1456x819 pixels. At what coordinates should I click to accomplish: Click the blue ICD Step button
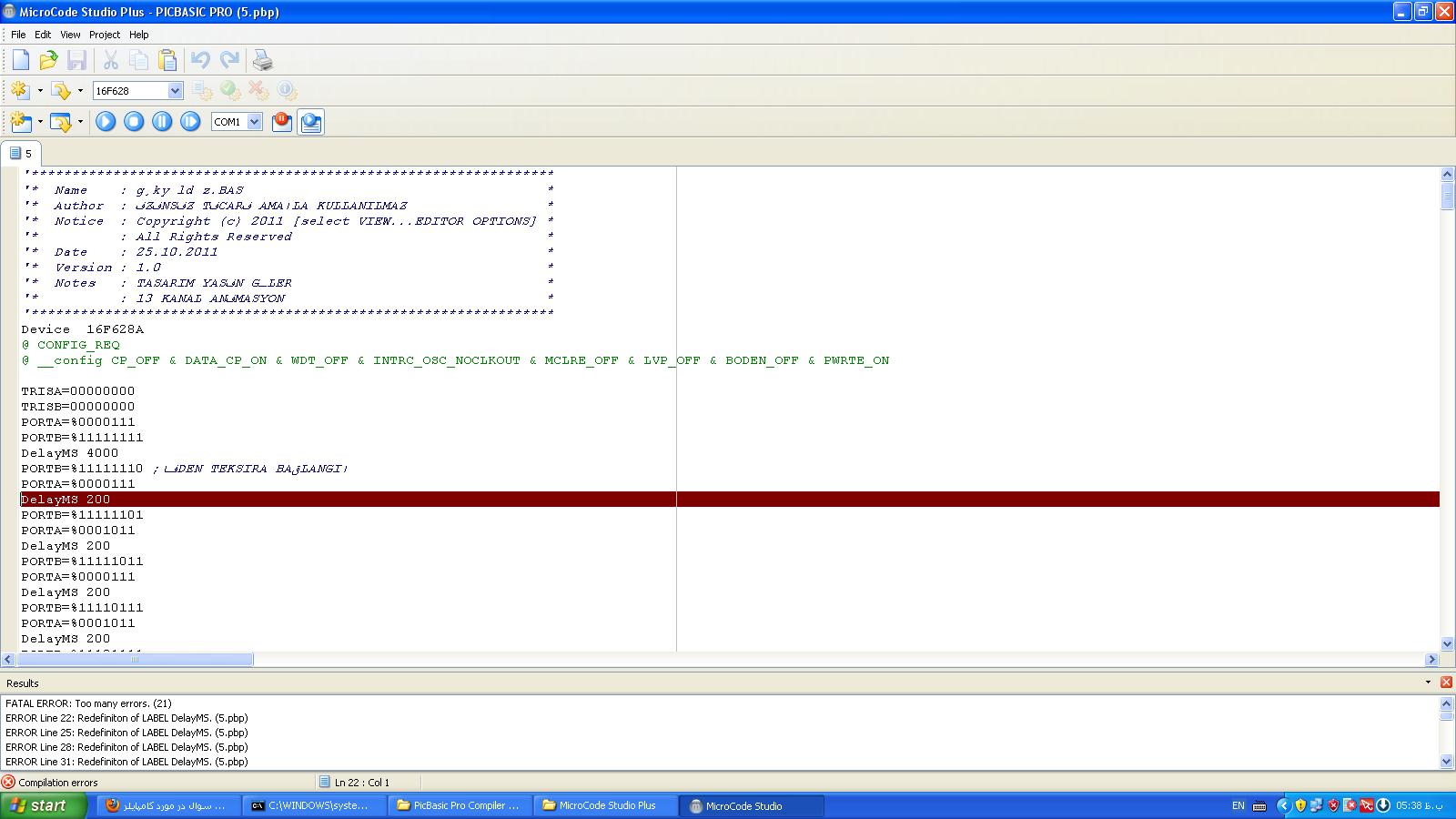point(190,122)
